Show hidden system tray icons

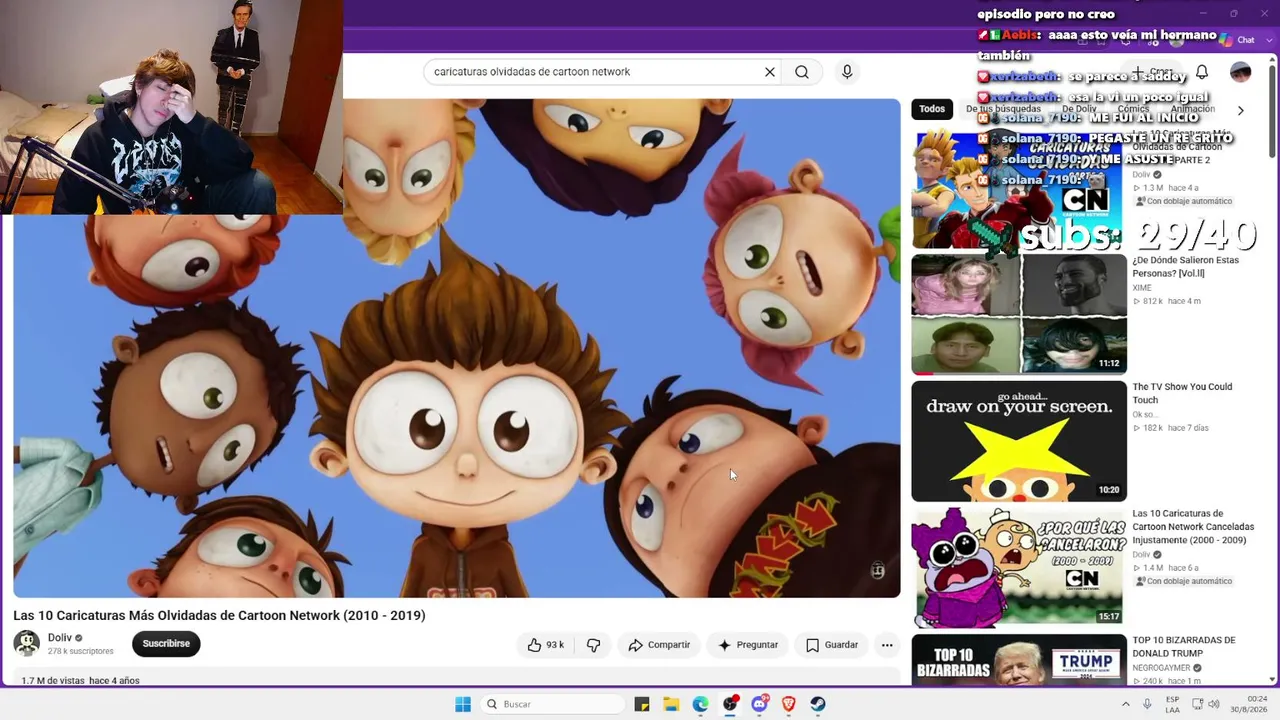[x=1126, y=704]
